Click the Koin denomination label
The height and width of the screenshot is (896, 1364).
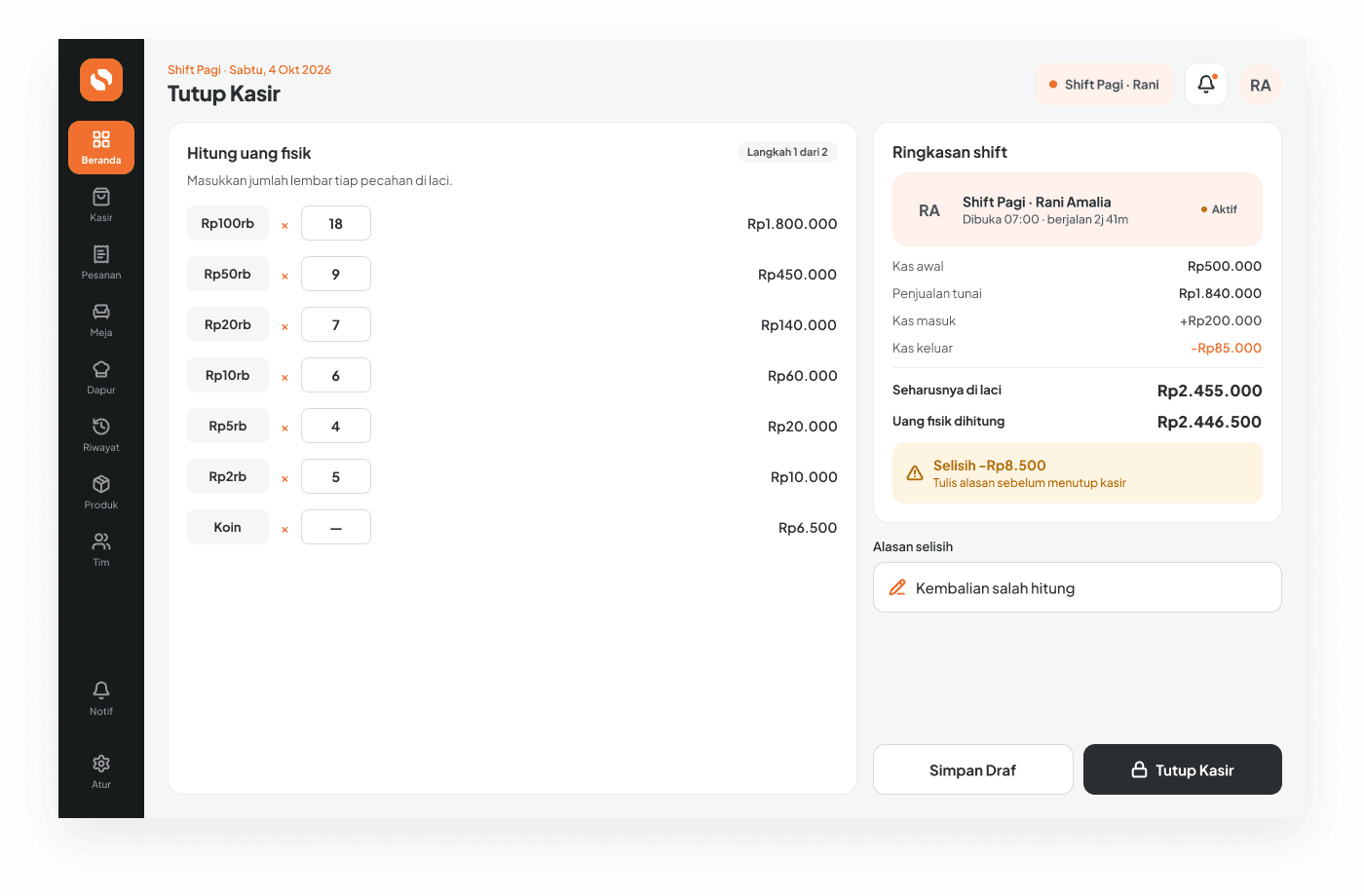click(228, 527)
